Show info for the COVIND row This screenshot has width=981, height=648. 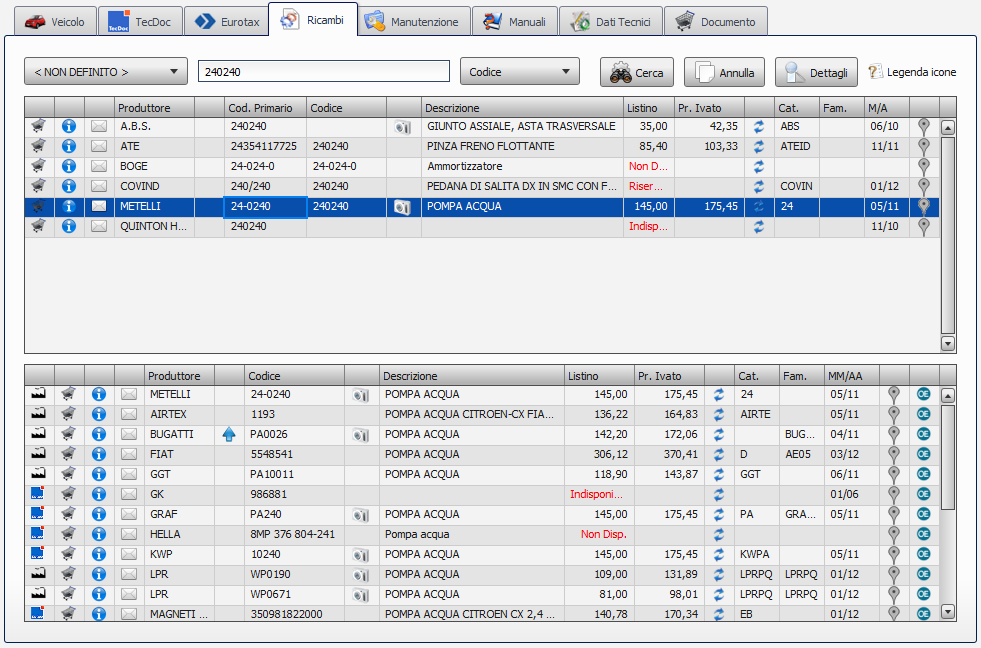pos(69,186)
